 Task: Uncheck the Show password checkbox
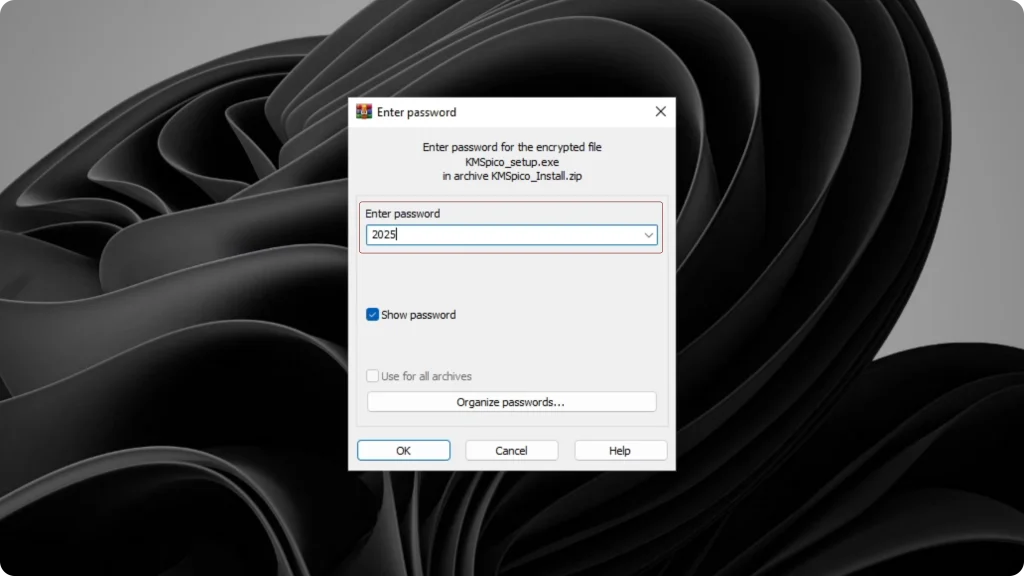(x=372, y=315)
